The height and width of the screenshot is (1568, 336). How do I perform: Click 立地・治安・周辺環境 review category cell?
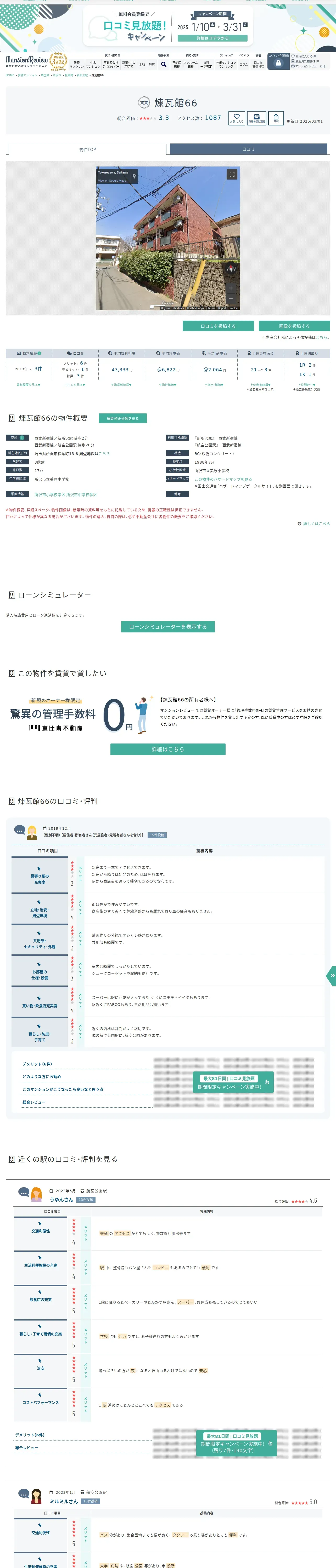click(x=40, y=909)
